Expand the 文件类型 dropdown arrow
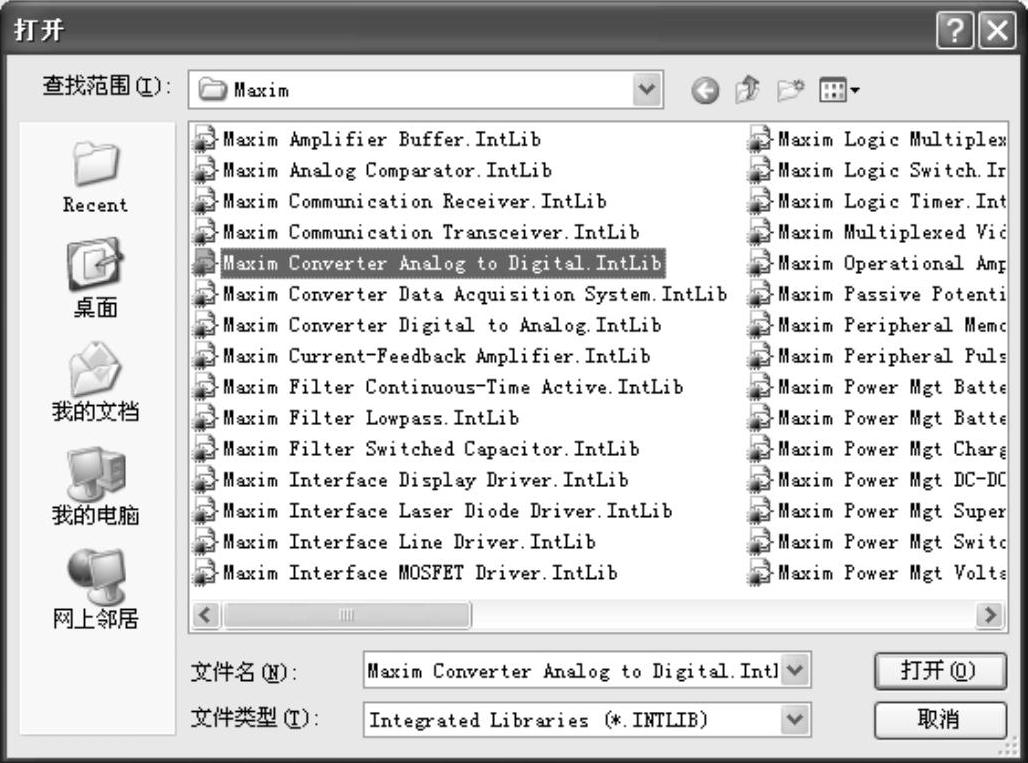Image resolution: width=1028 pixels, height=763 pixels. tap(795, 720)
